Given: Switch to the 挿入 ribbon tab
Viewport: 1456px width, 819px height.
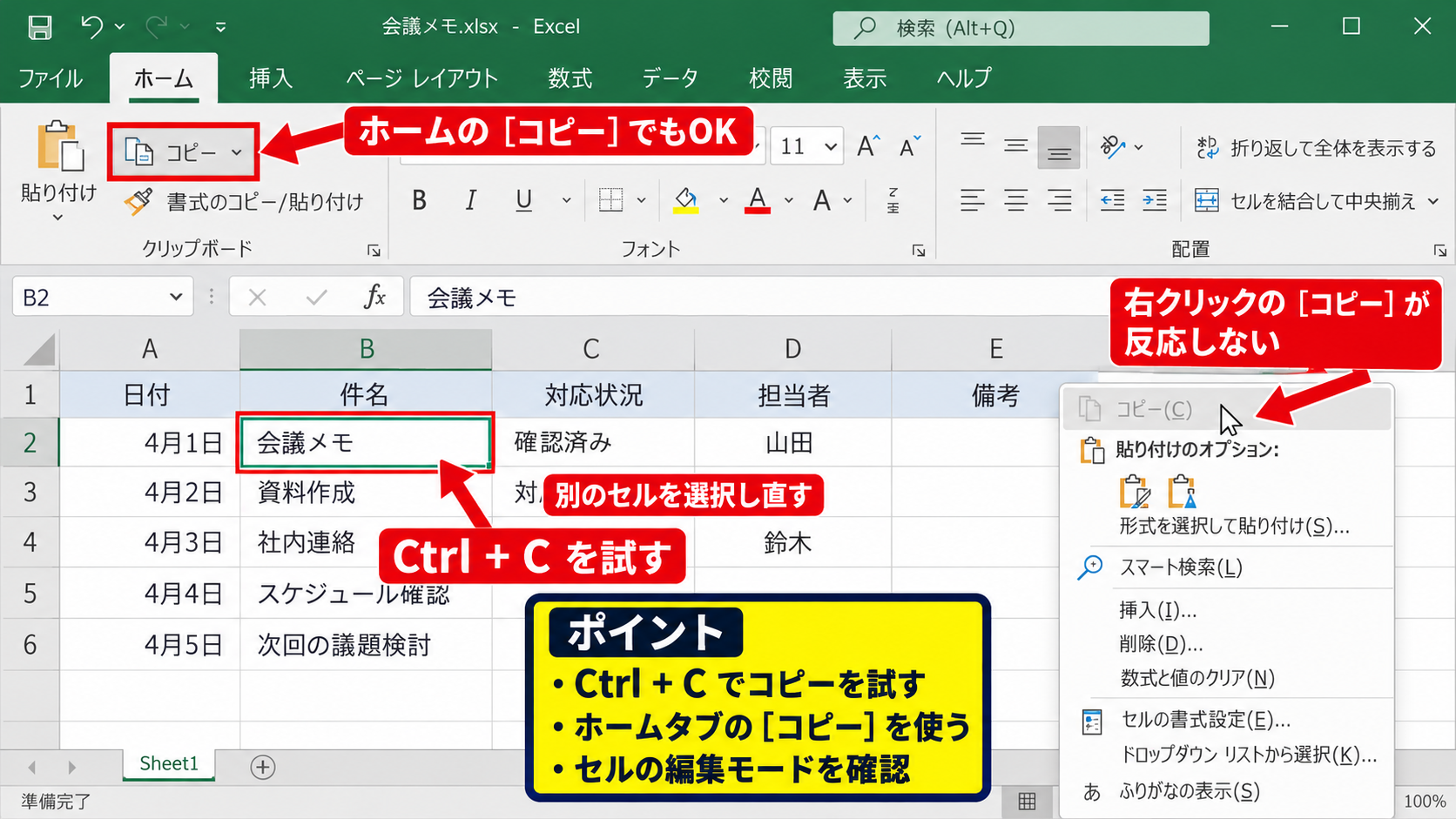Looking at the screenshot, I should (270, 78).
